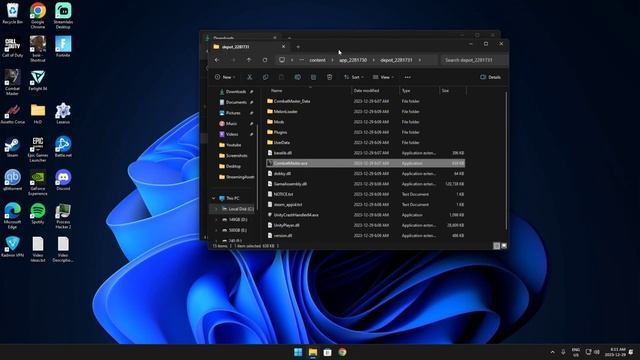Image resolution: width=640 pixels, height=360 pixels.
Task: Collapse the This PC tree node
Action: (213, 198)
